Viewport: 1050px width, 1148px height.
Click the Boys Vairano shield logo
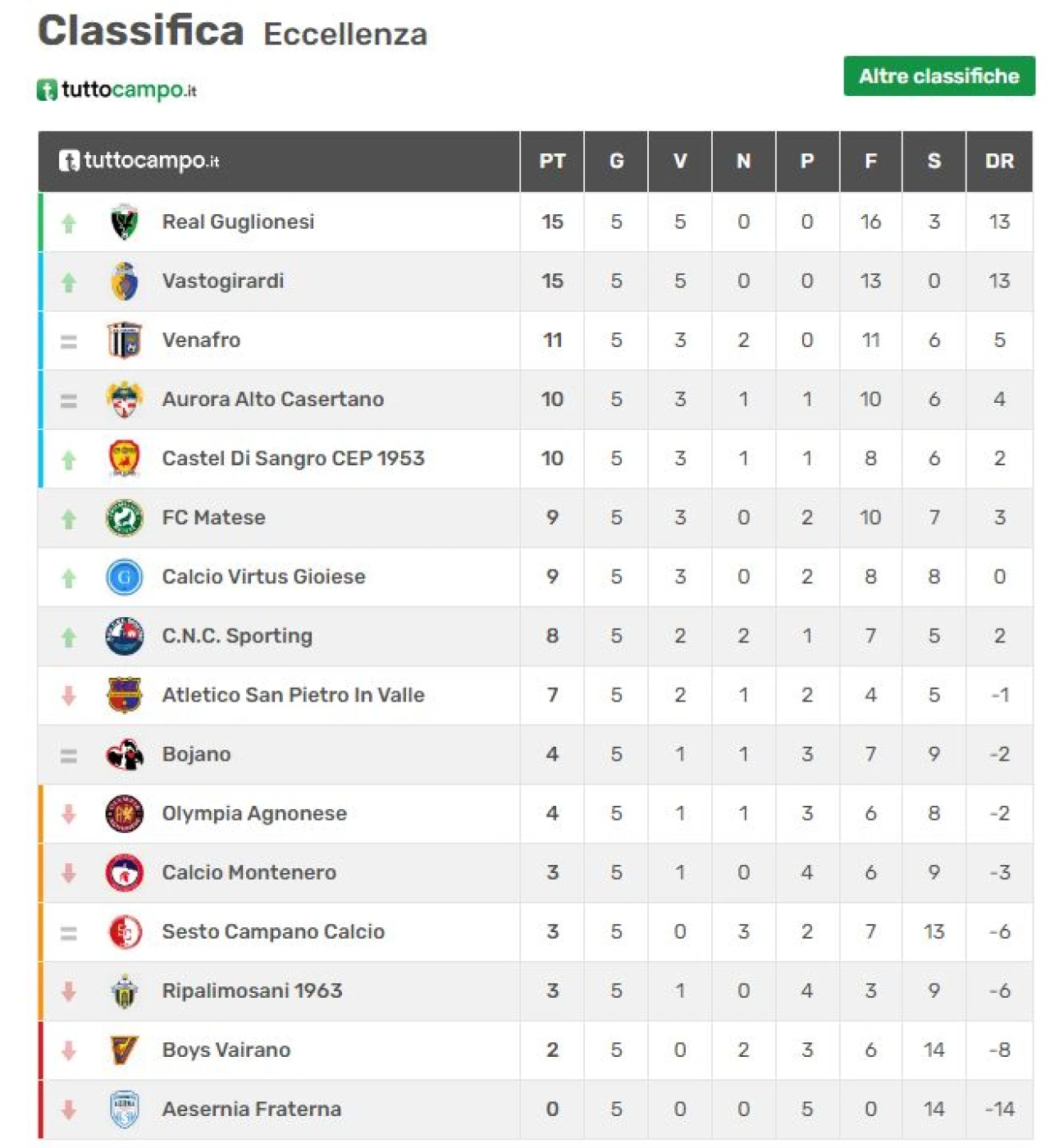(125, 1050)
